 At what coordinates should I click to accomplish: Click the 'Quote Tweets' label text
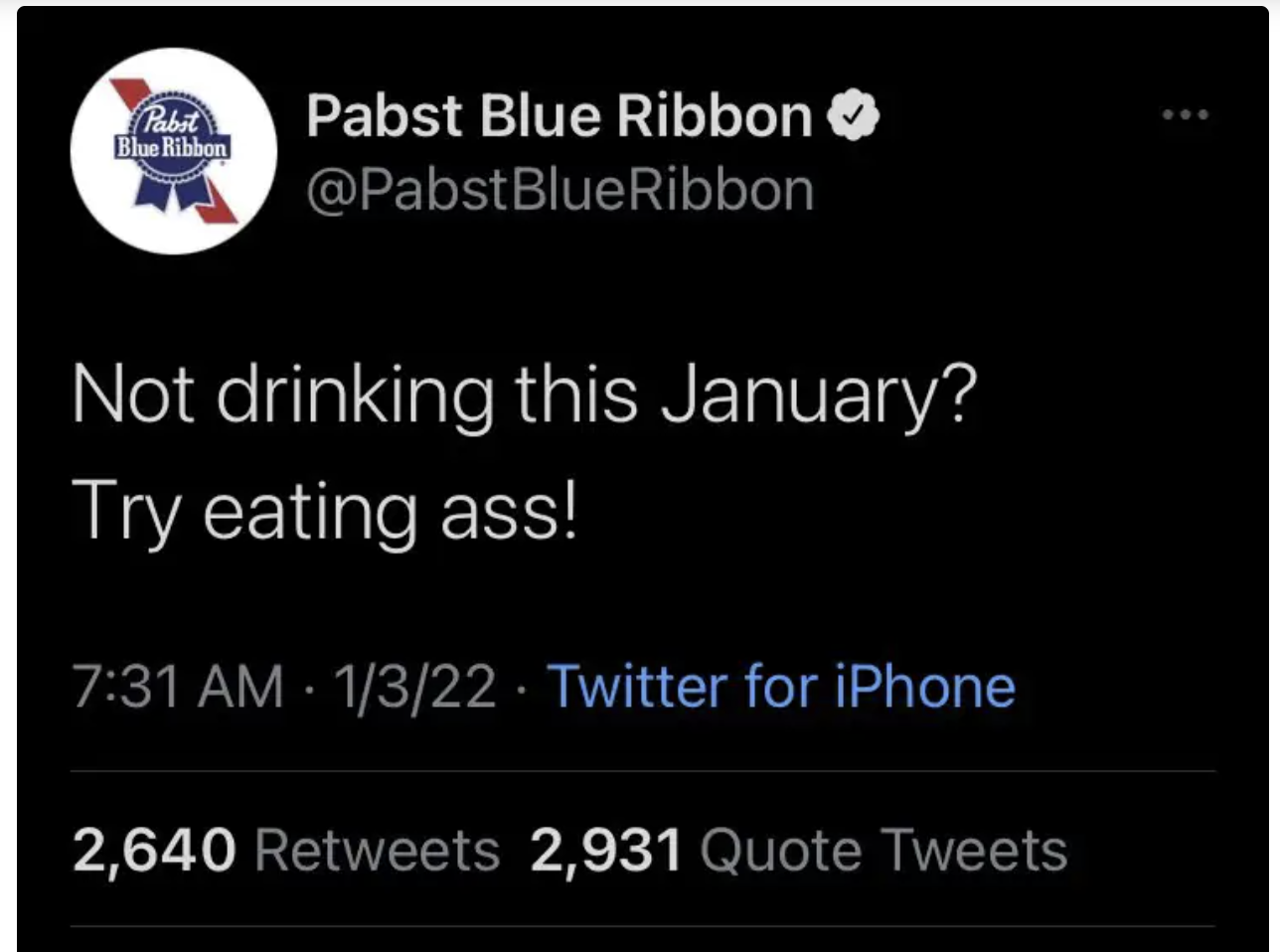[884, 851]
